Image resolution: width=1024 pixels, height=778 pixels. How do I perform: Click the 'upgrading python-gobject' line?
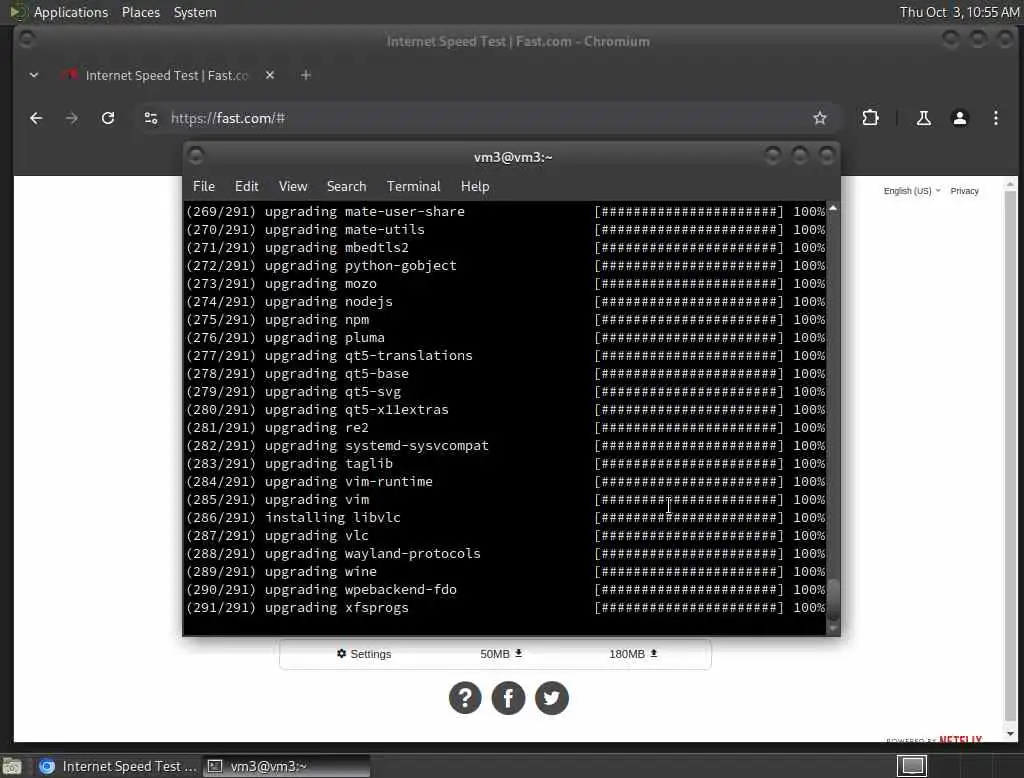coord(505,266)
